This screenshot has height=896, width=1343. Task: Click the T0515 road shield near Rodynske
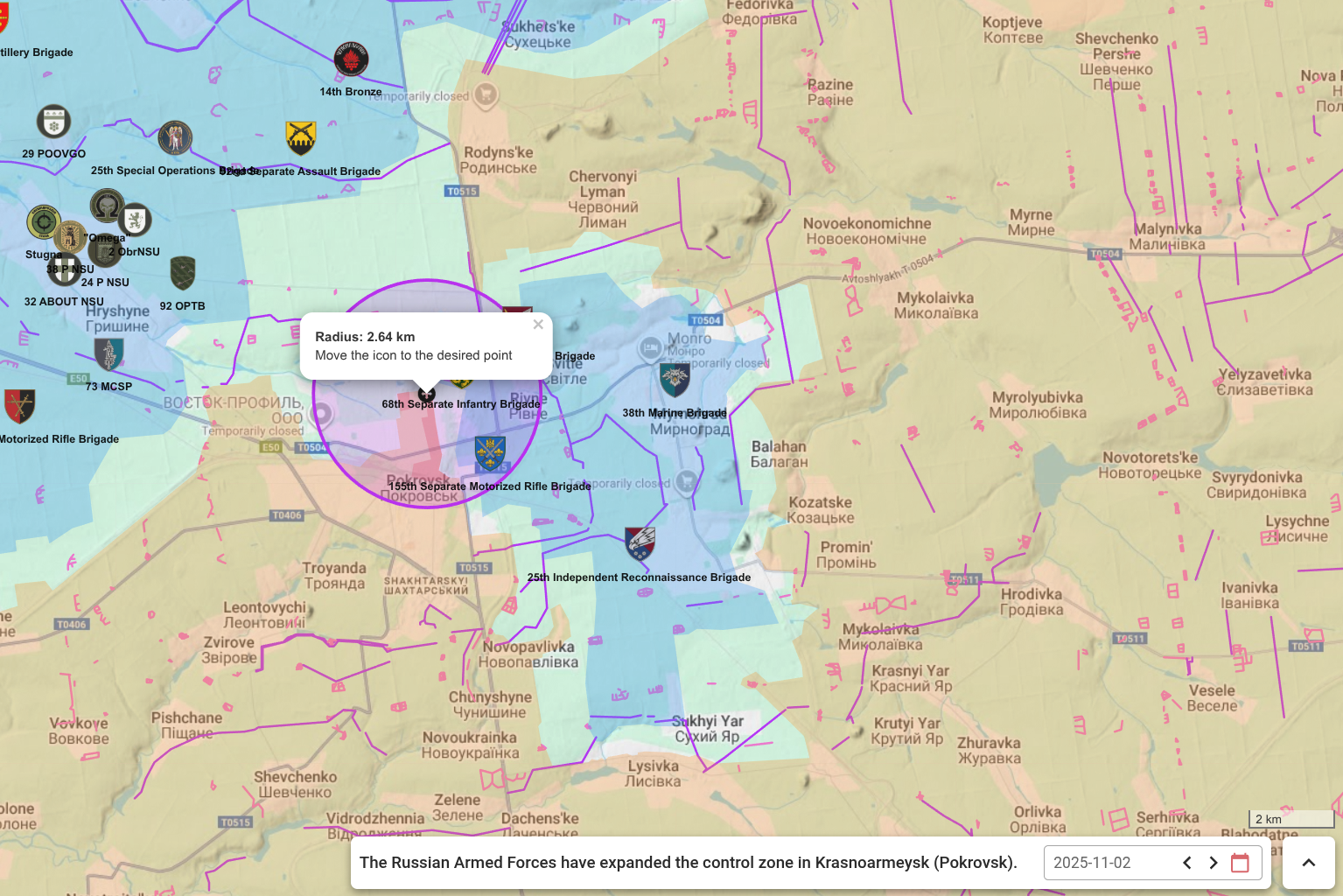(x=462, y=191)
